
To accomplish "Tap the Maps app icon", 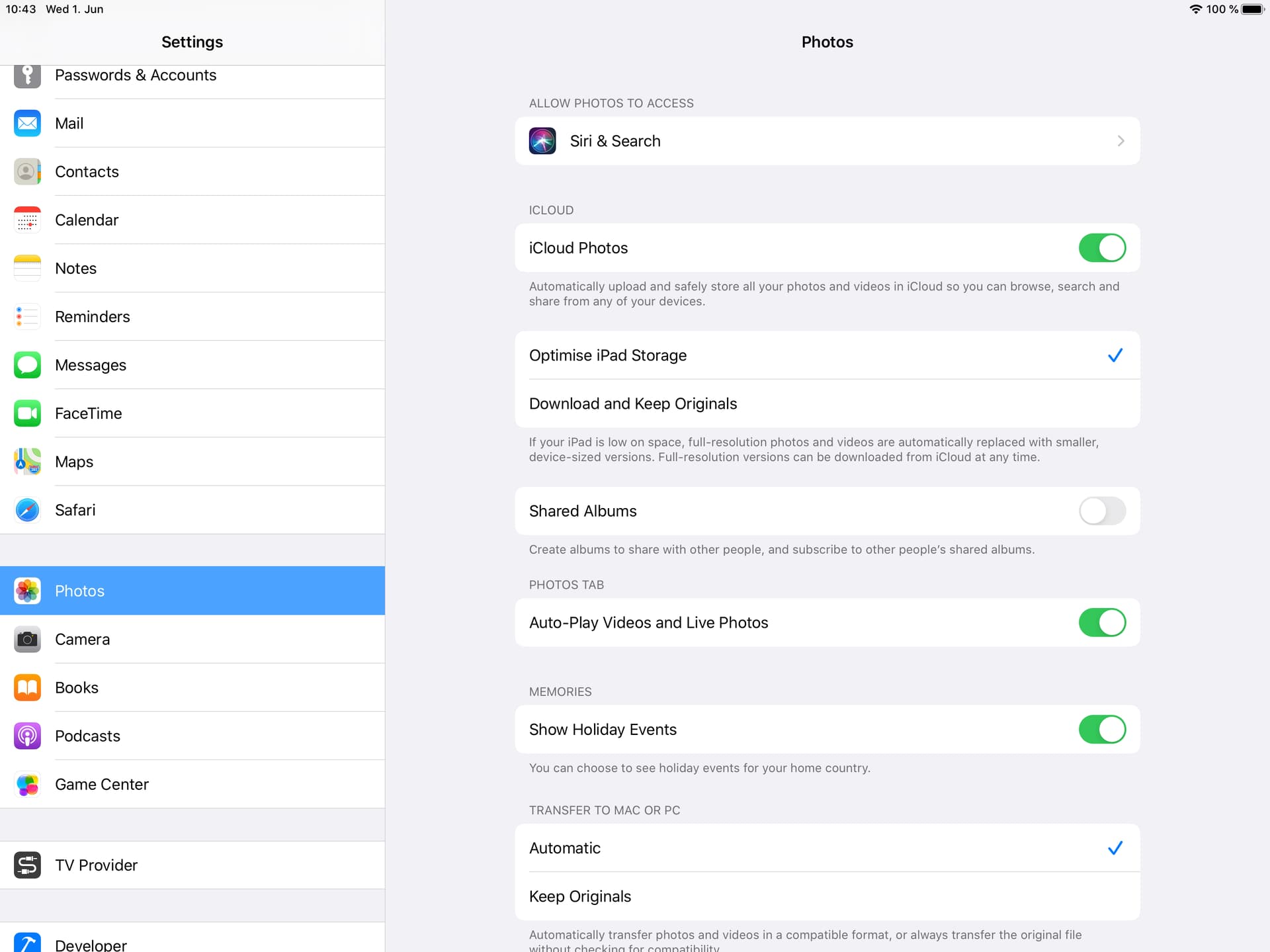I will click(27, 462).
